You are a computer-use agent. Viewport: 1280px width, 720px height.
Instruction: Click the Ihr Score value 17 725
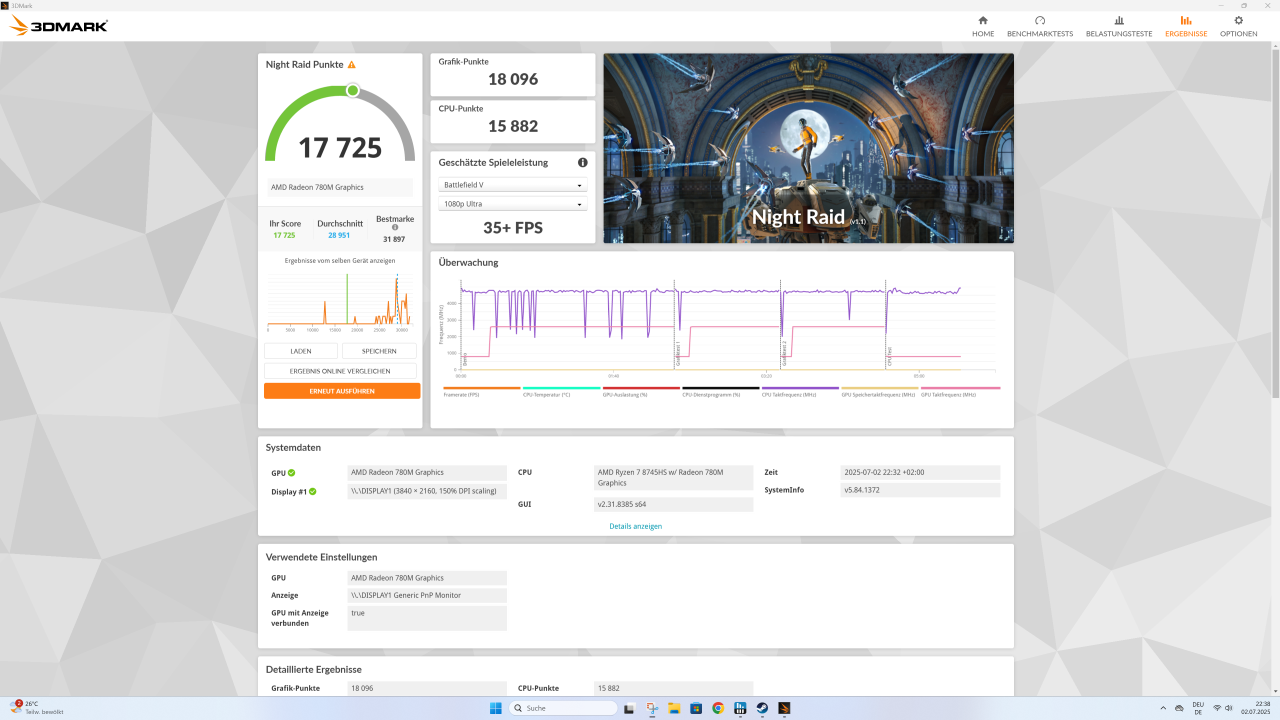pos(284,235)
